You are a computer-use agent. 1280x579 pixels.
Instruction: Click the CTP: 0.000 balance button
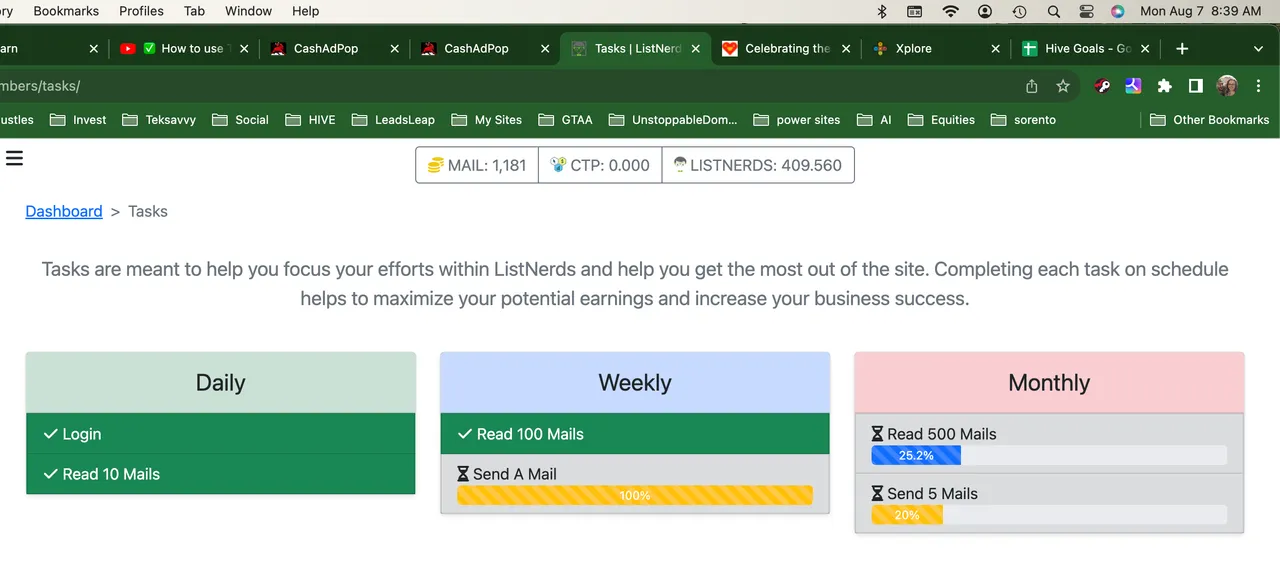(x=600, y=165)
